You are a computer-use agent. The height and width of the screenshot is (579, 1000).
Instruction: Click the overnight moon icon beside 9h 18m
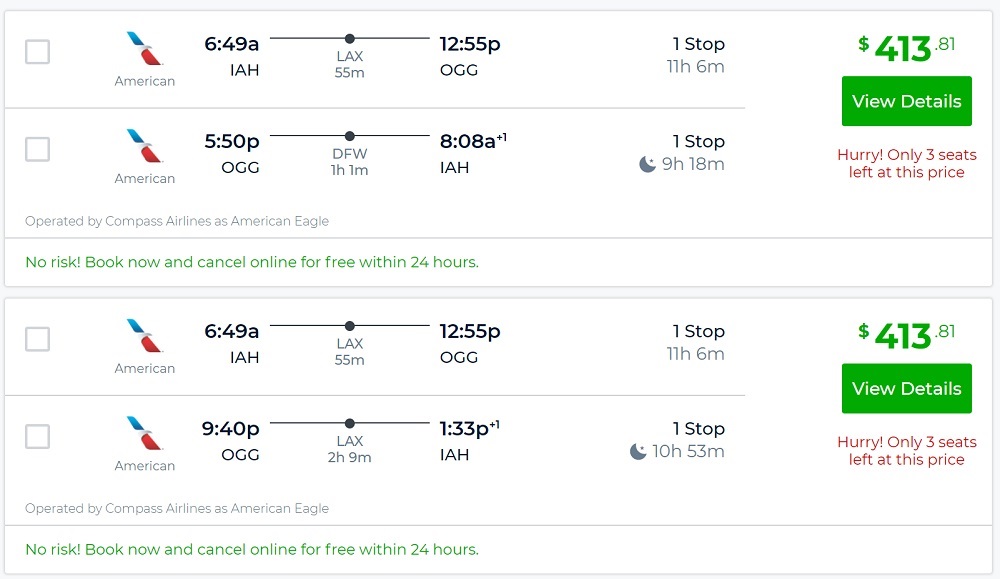click(x=648, y=164)
